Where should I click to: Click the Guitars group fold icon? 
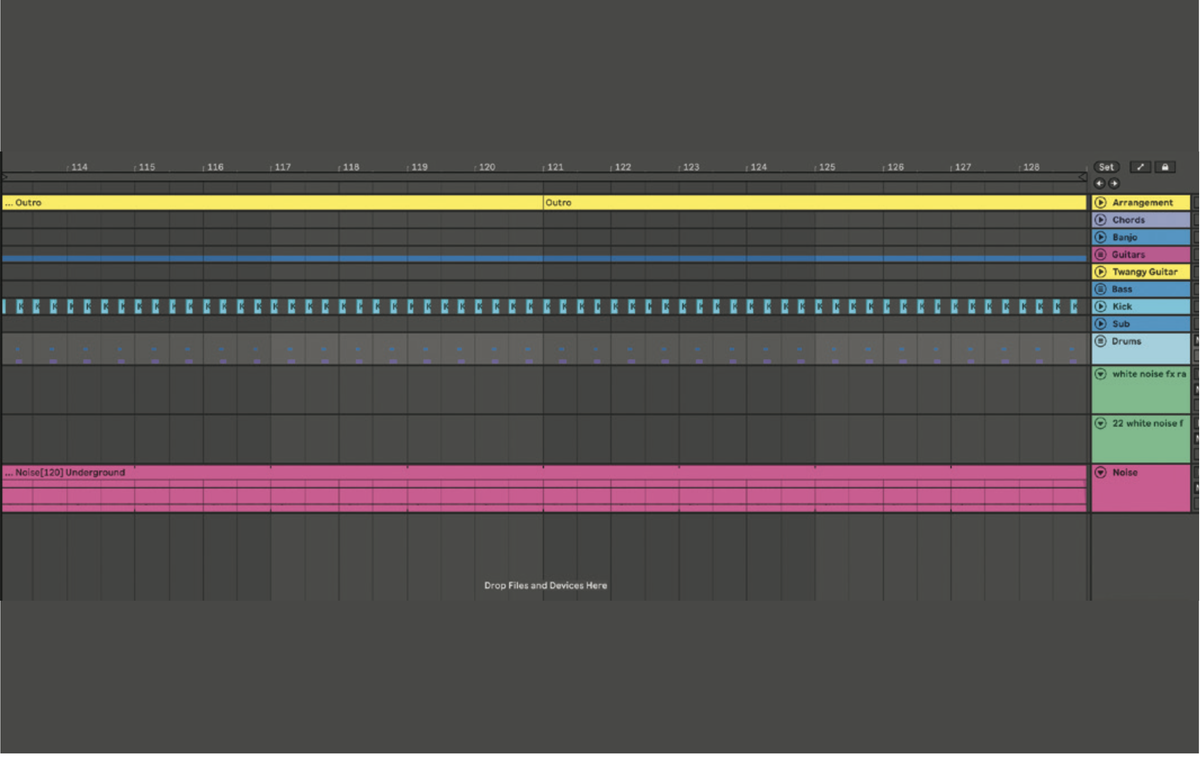tap(1100, 255)
